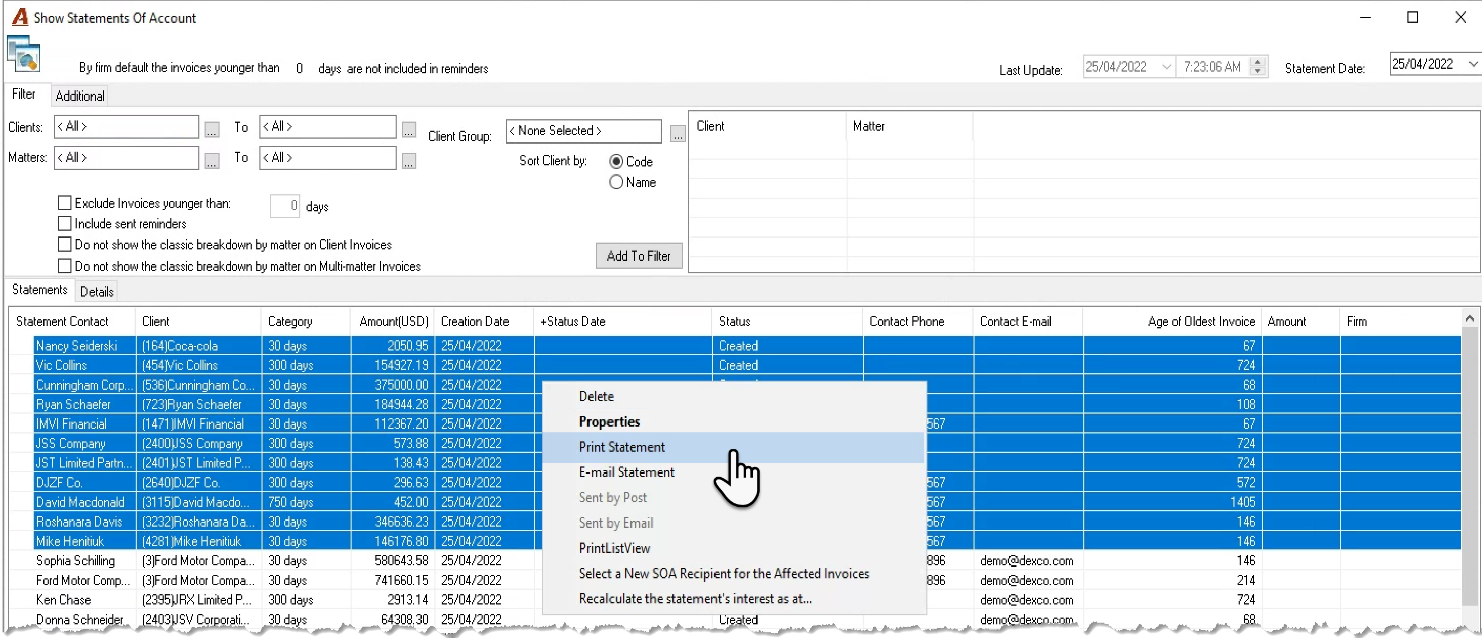Choose PrintListView menu entry

click(733, 548)
